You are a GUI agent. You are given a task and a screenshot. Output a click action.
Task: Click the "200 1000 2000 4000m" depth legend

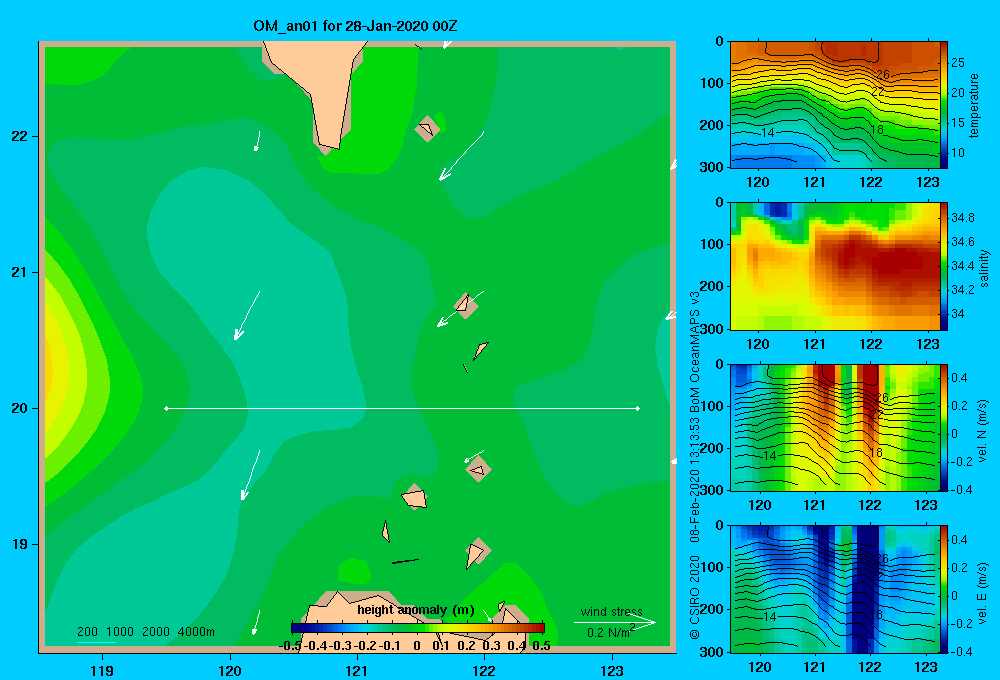pyautogui.click(x=146, y=632)
